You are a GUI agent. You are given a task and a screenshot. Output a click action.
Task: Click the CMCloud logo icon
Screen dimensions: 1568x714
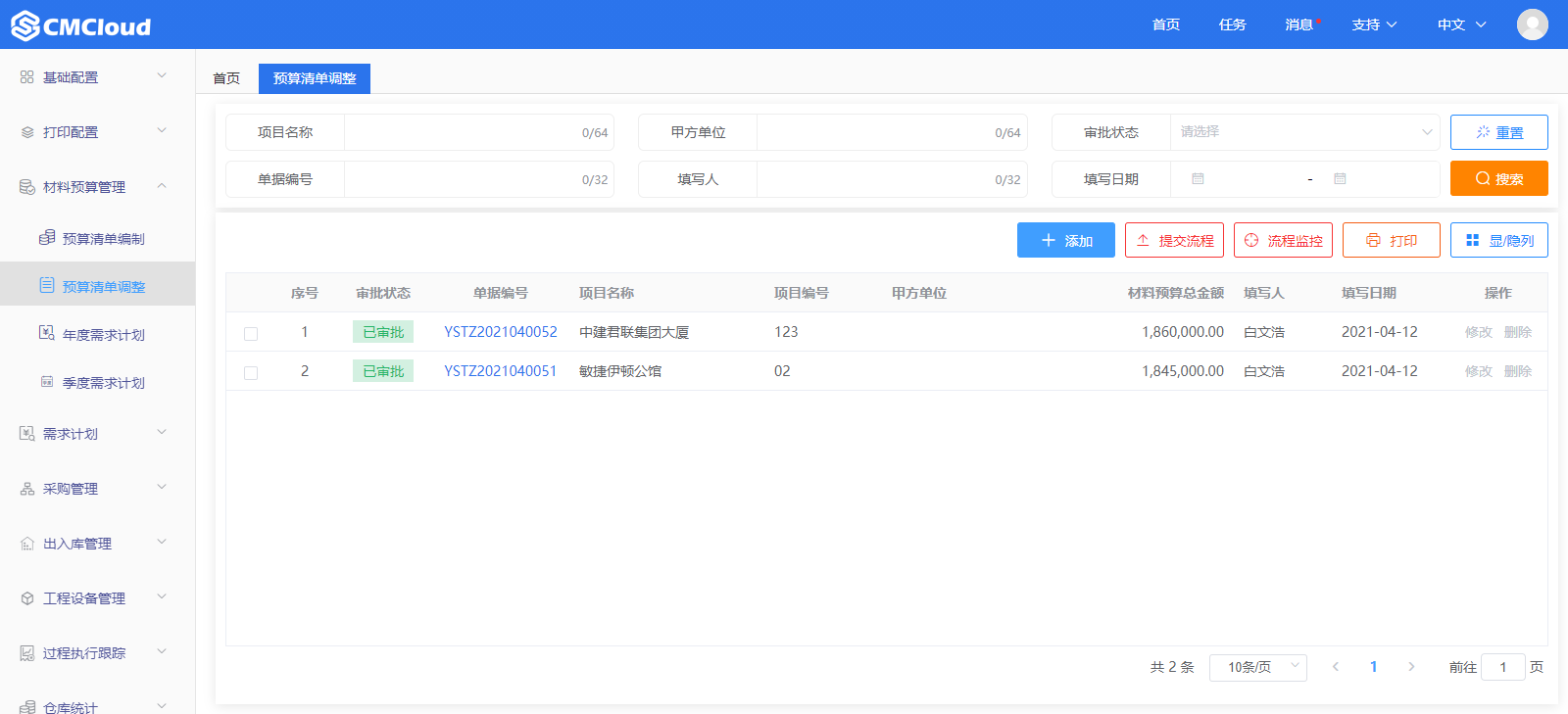(25, 25)
